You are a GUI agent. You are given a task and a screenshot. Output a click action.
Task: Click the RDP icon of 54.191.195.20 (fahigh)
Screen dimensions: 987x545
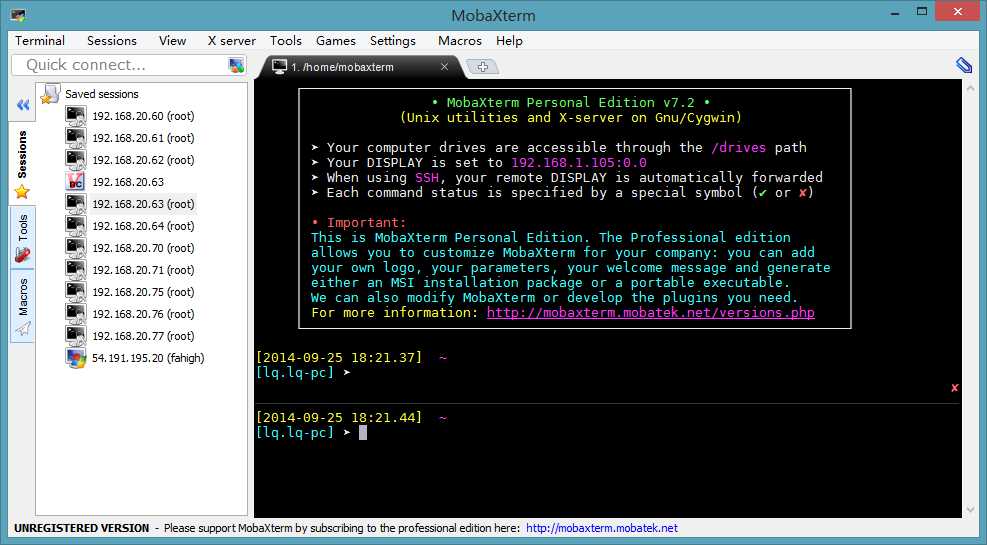[76, 358]
